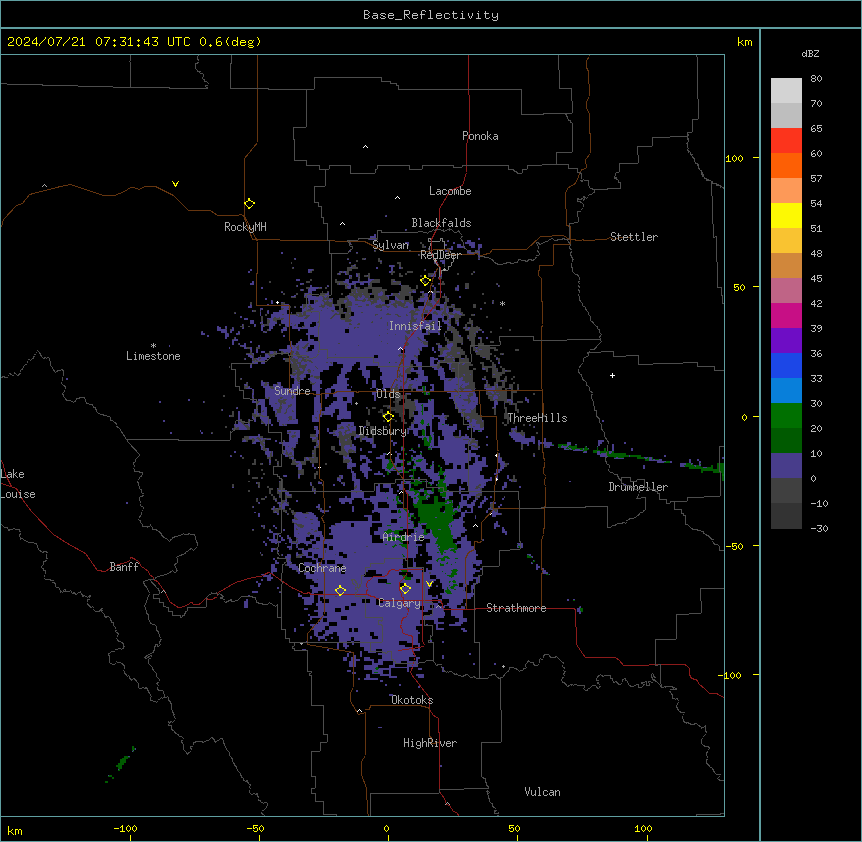
Task: Click the Limestone label
Action: pyautogui.click(x=153, y=356)
